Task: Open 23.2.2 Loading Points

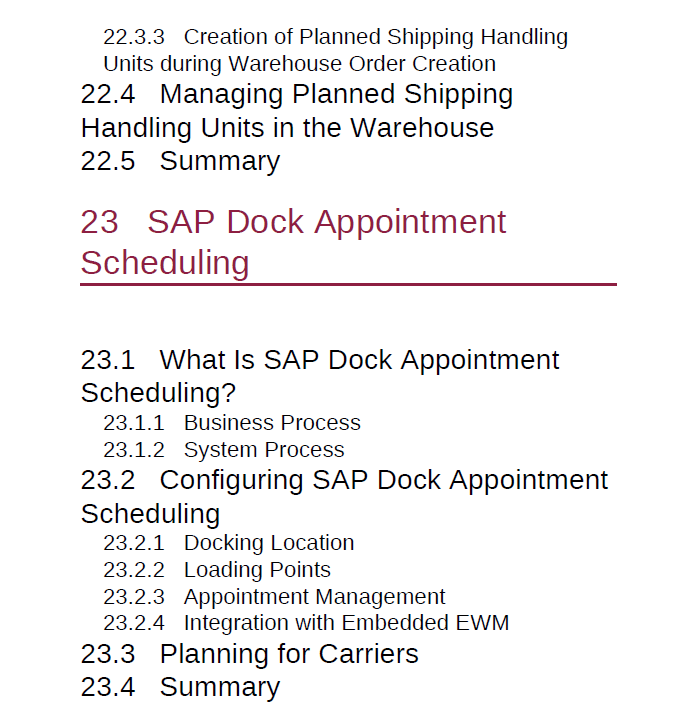Action: 217,570
